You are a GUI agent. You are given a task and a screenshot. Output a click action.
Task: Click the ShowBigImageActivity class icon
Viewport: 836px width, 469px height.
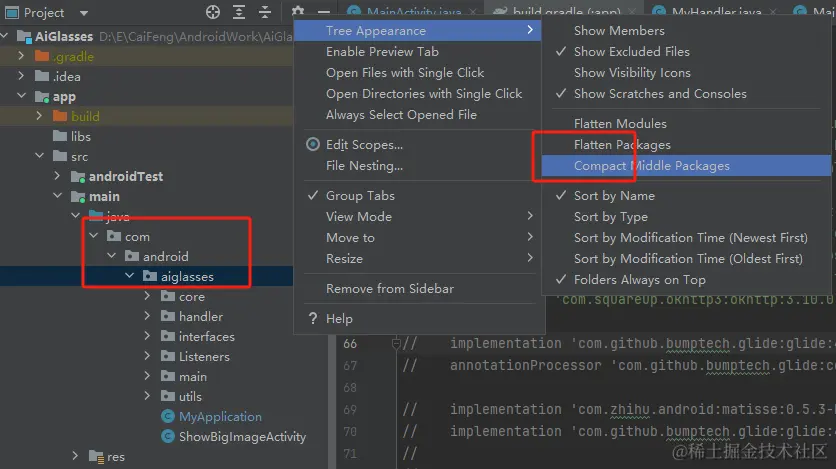pyautogui.click(x=168, y=436)
